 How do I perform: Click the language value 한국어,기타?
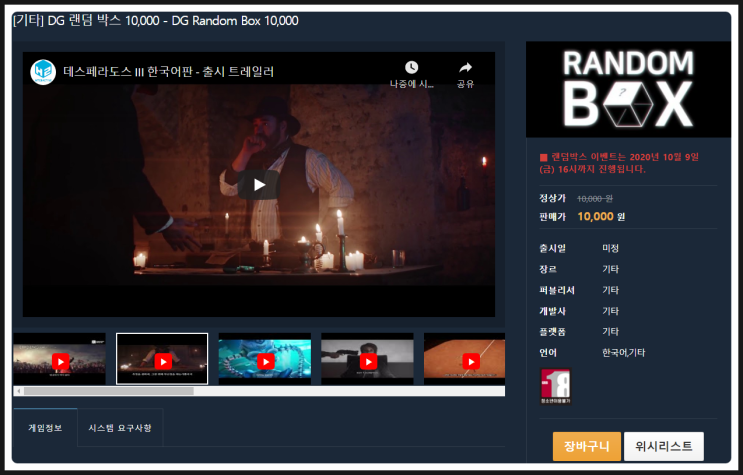click(x=624, y=353)
